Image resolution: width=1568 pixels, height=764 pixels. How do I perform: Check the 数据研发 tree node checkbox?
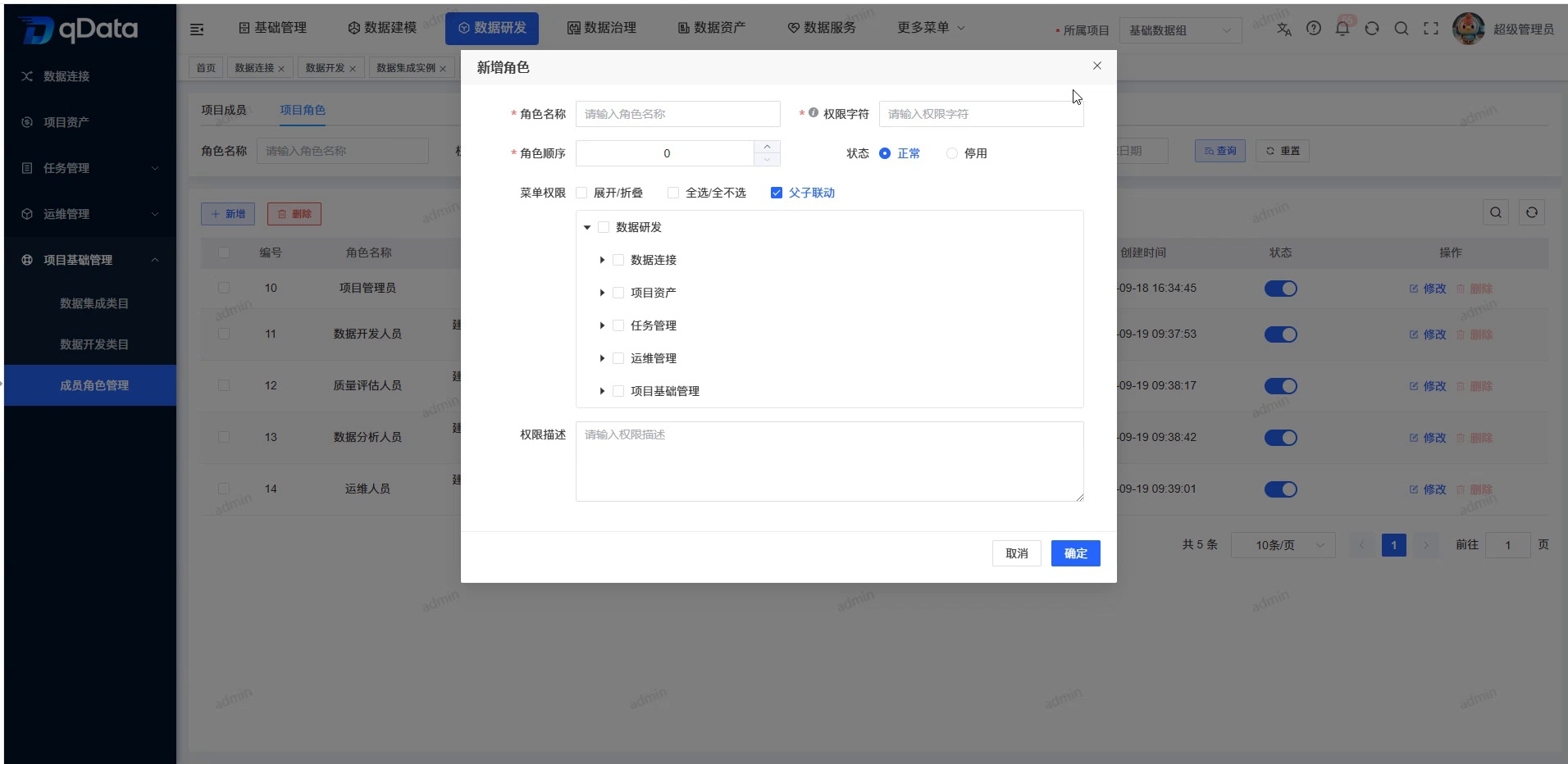pos(604,227)
